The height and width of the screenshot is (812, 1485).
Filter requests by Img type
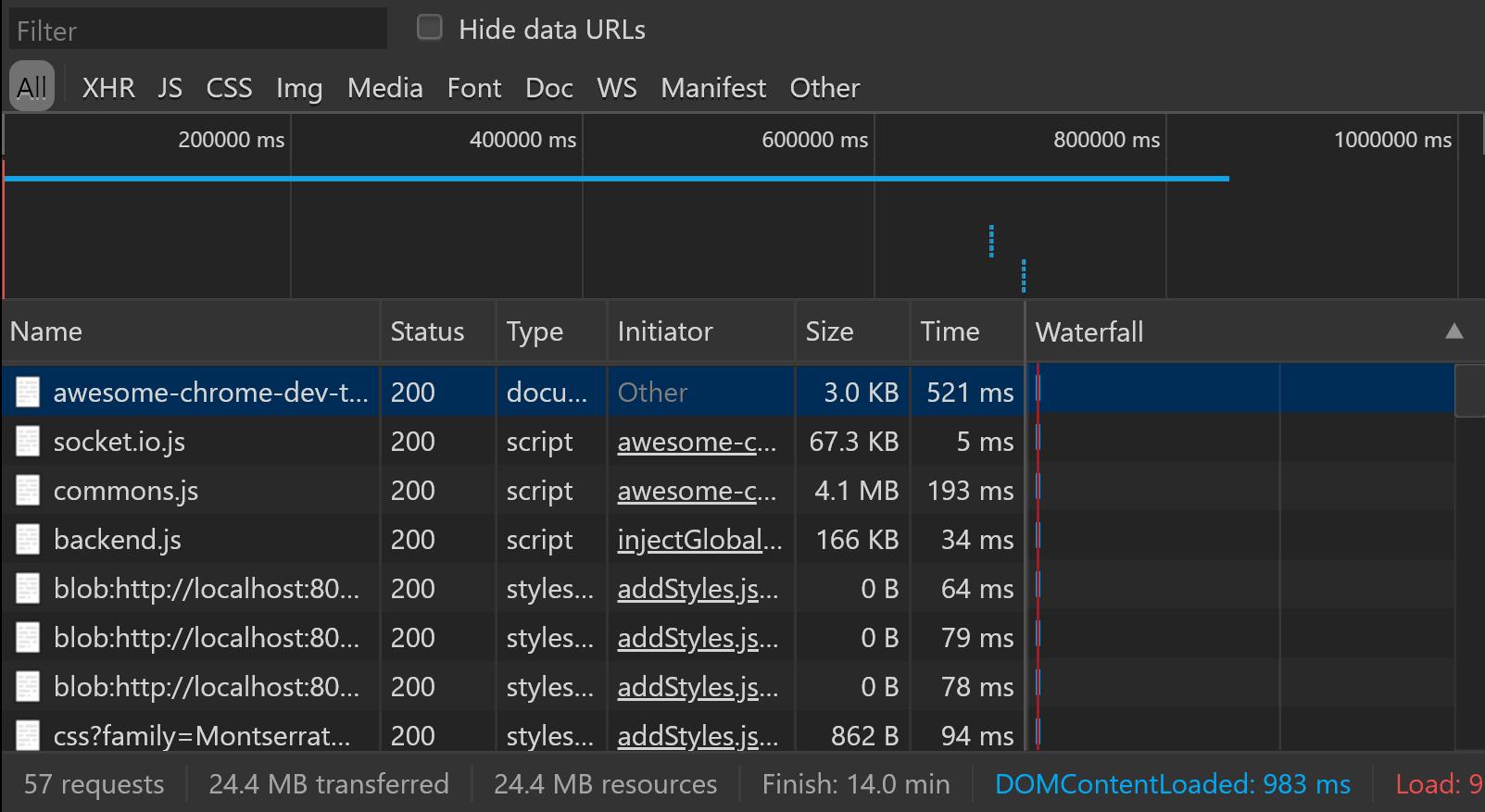pyautogui.click(x=299, y=88)
